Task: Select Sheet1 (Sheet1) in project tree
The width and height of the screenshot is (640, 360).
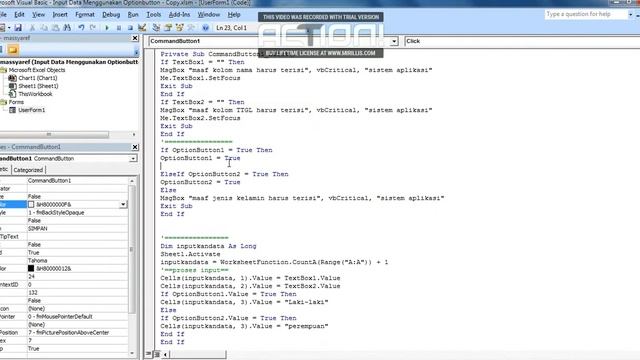Action: [38, 86]
